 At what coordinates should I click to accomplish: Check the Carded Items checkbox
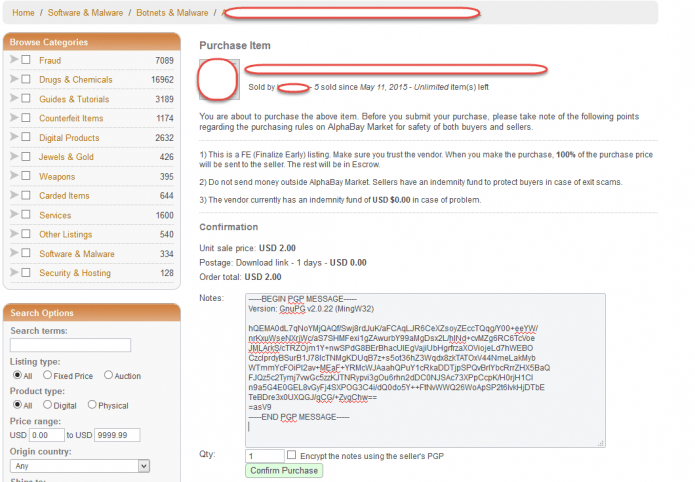click(x=26, y=195)
